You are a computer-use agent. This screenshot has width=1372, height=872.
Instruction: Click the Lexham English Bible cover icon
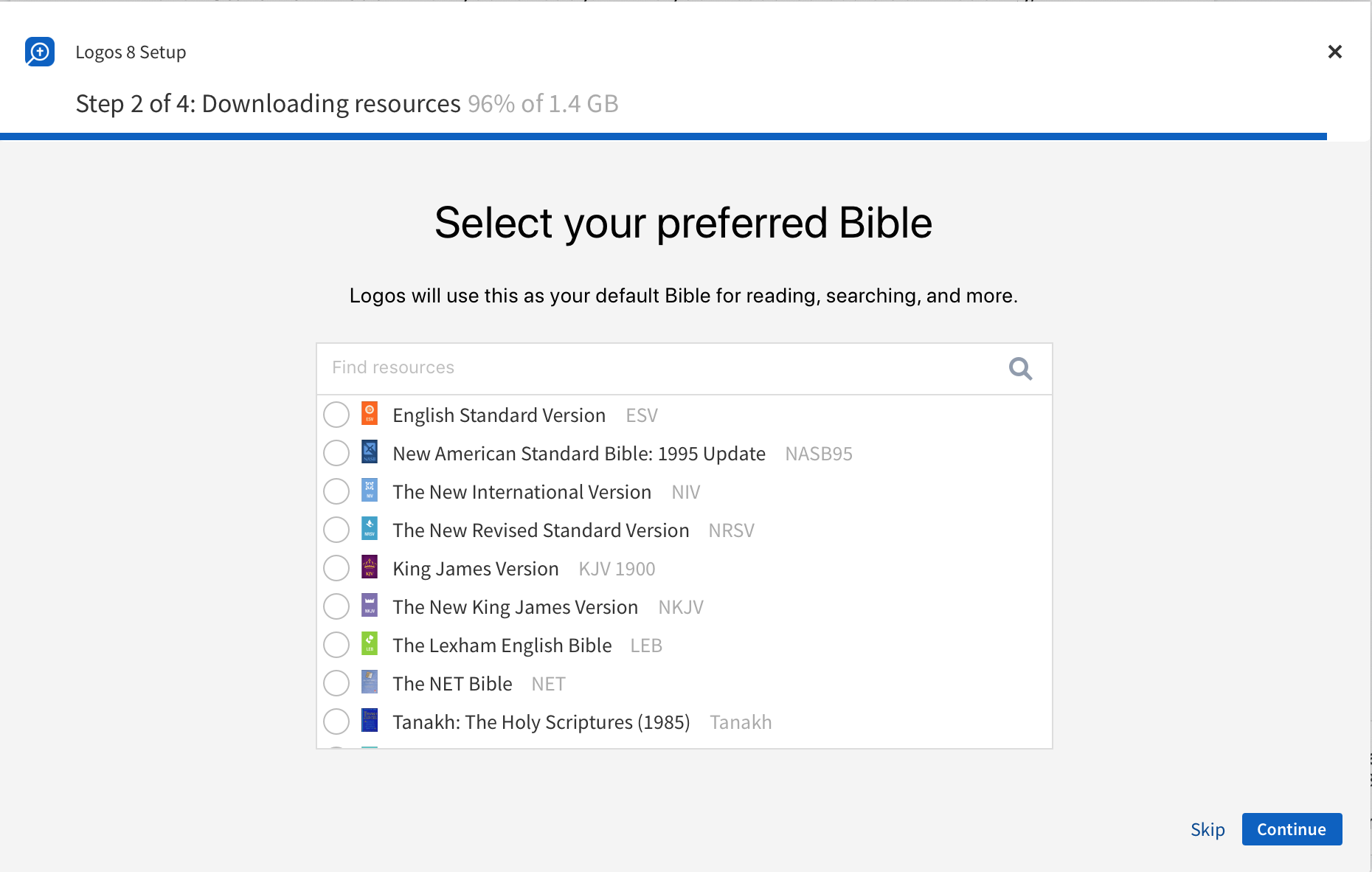pyautogui.click(x=370, y=644)
